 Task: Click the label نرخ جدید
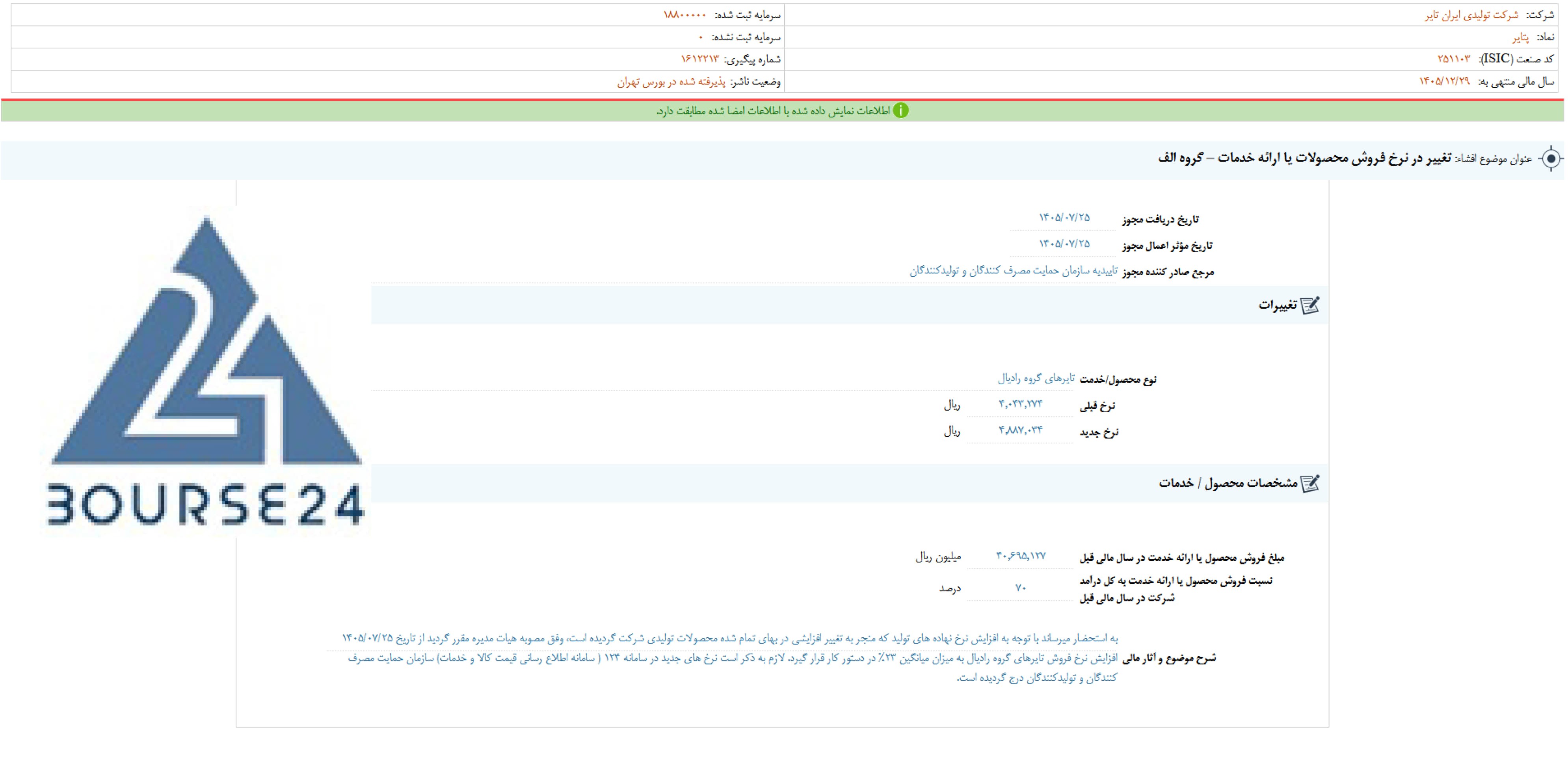click(x=1099, y=432)
